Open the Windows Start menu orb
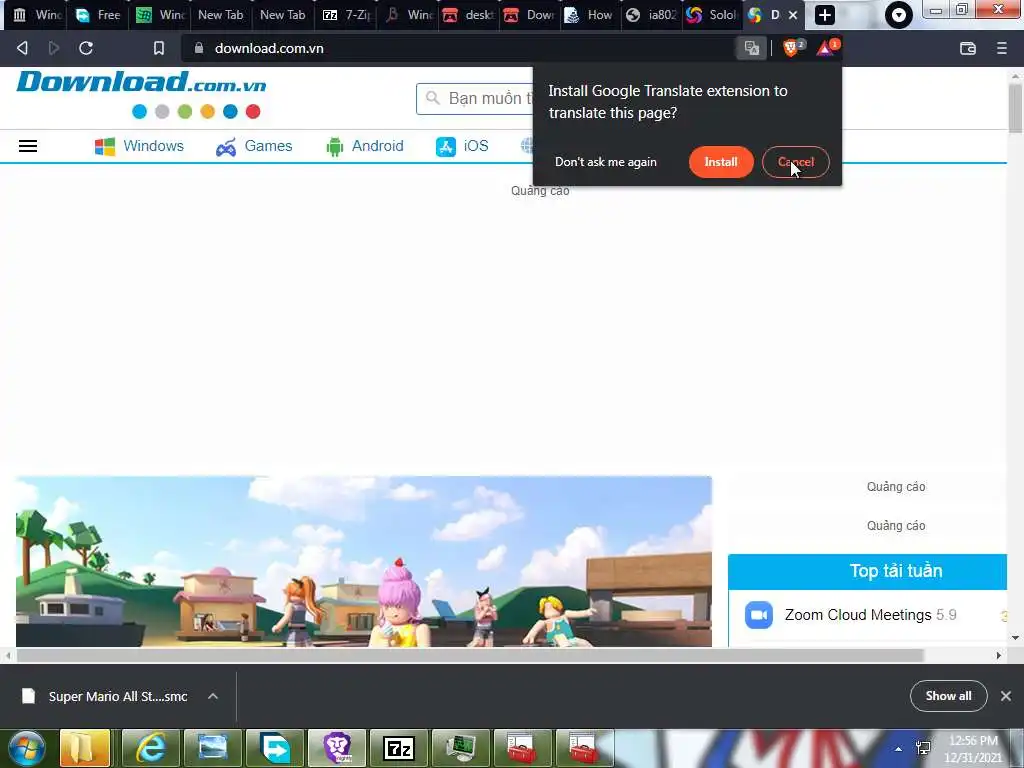This screenshot has height=768, width=1024. click(x=26, y=748)
